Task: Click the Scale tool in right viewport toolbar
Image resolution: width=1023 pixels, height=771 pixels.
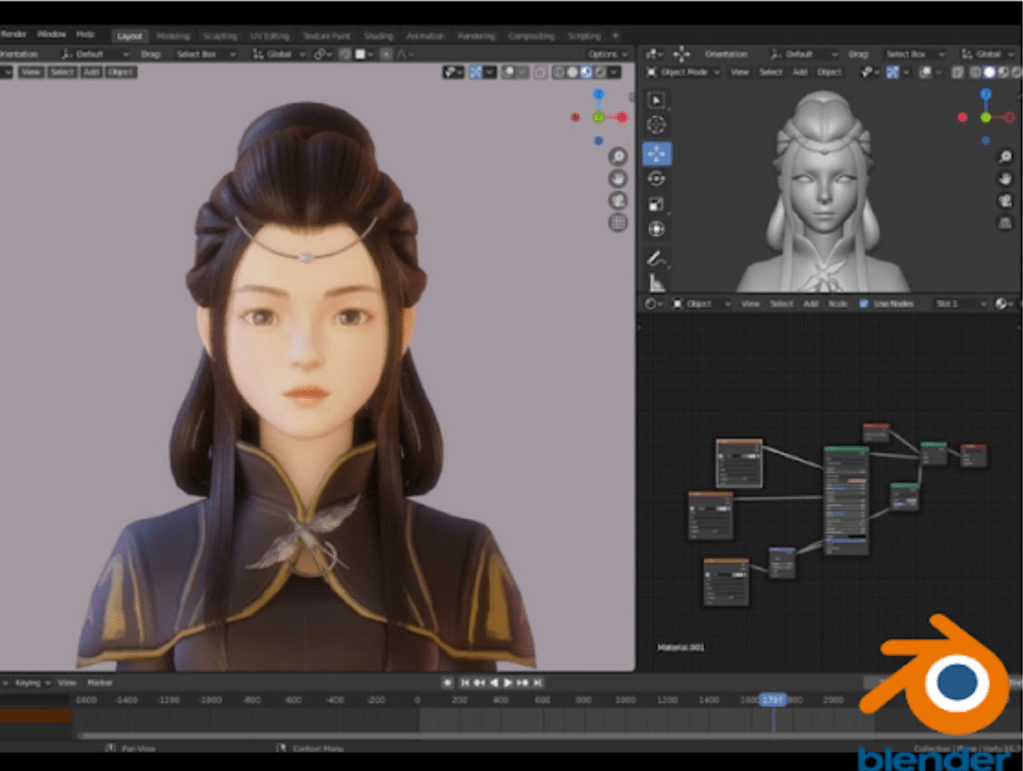Action: click(x=656, y=203)
